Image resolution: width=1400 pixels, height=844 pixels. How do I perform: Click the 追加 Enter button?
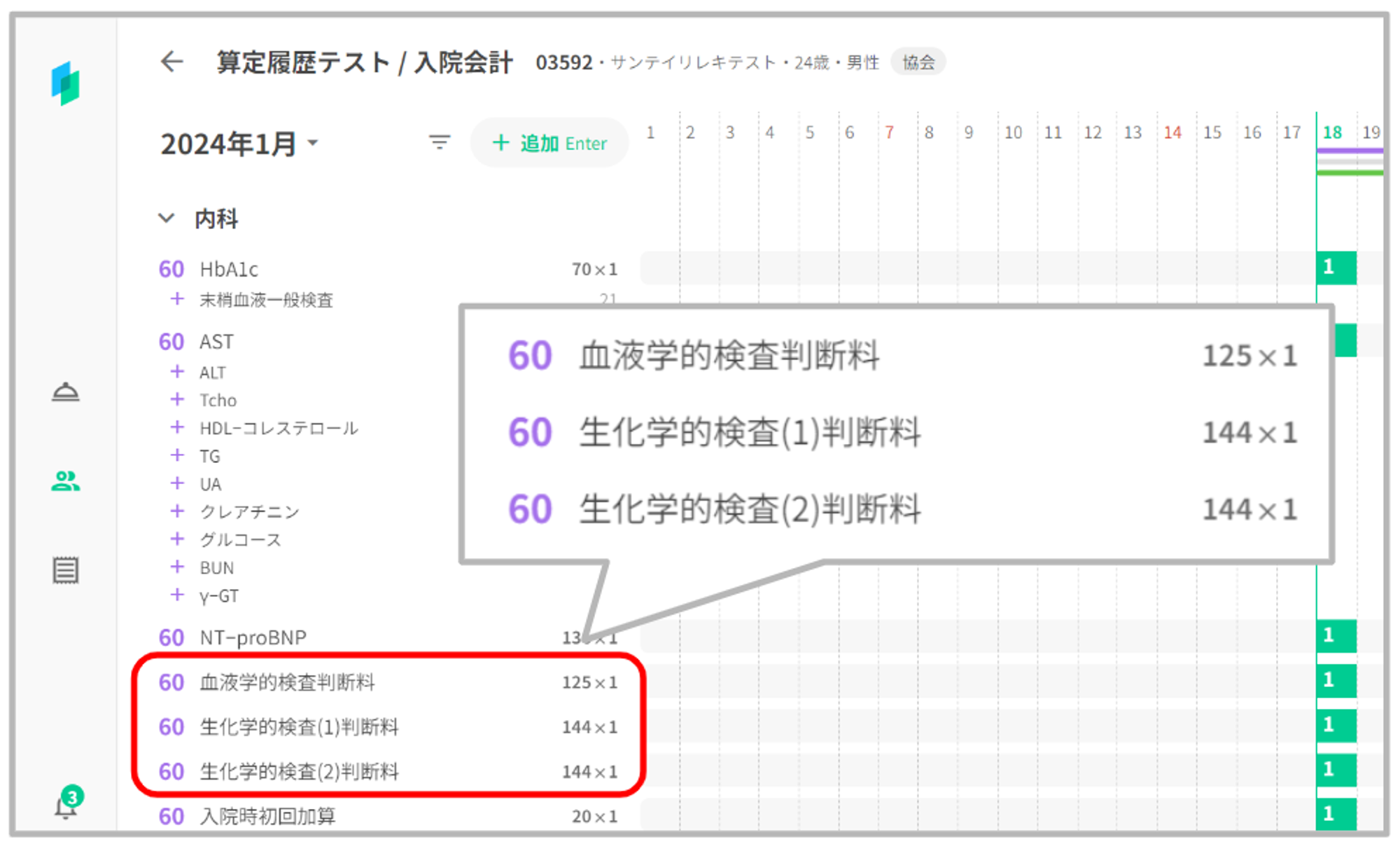549,143
